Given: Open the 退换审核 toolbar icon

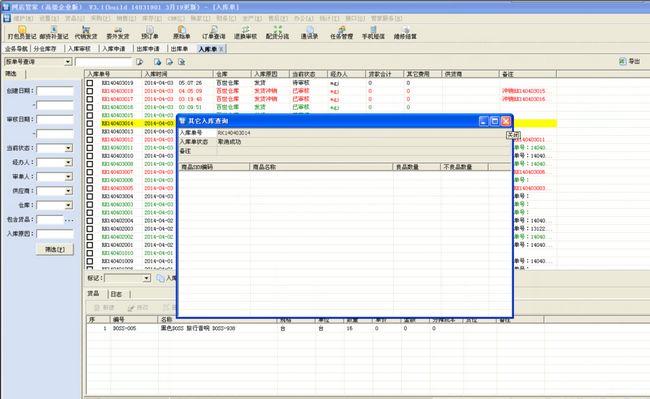Looking at the screenshot, I should point(245,32).
